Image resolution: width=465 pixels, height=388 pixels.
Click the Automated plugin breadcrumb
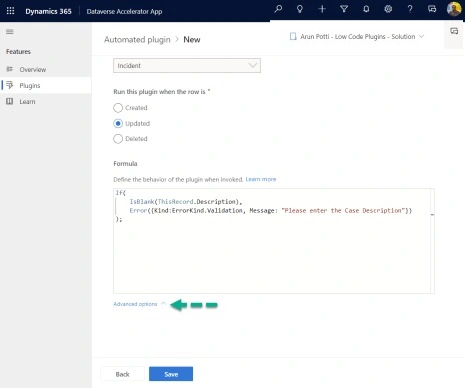point(137,40)
